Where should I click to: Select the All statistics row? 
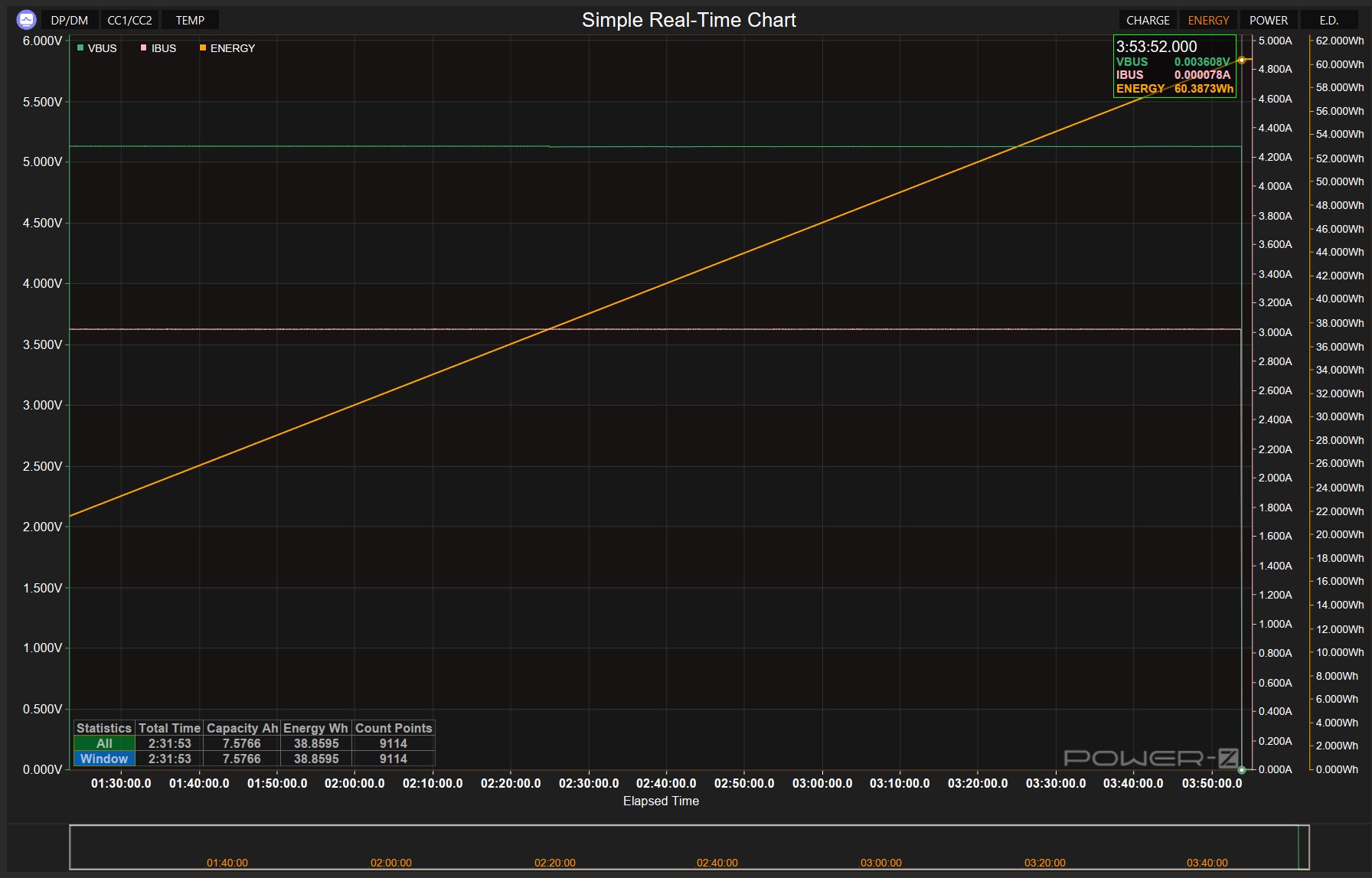click(104, 743)
